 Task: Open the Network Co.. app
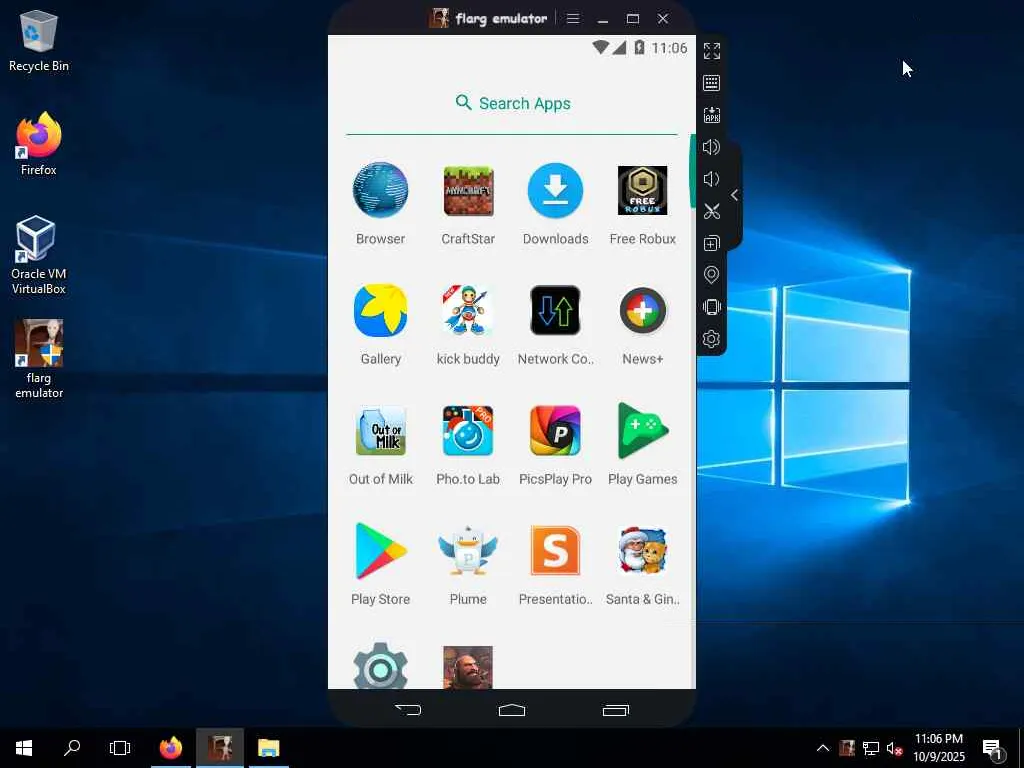pos(555,310)
